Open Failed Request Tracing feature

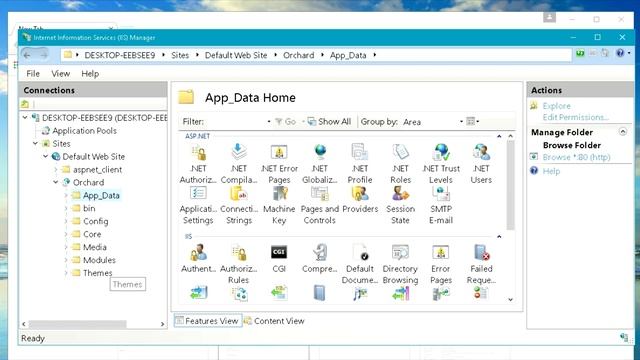point(481,264)
